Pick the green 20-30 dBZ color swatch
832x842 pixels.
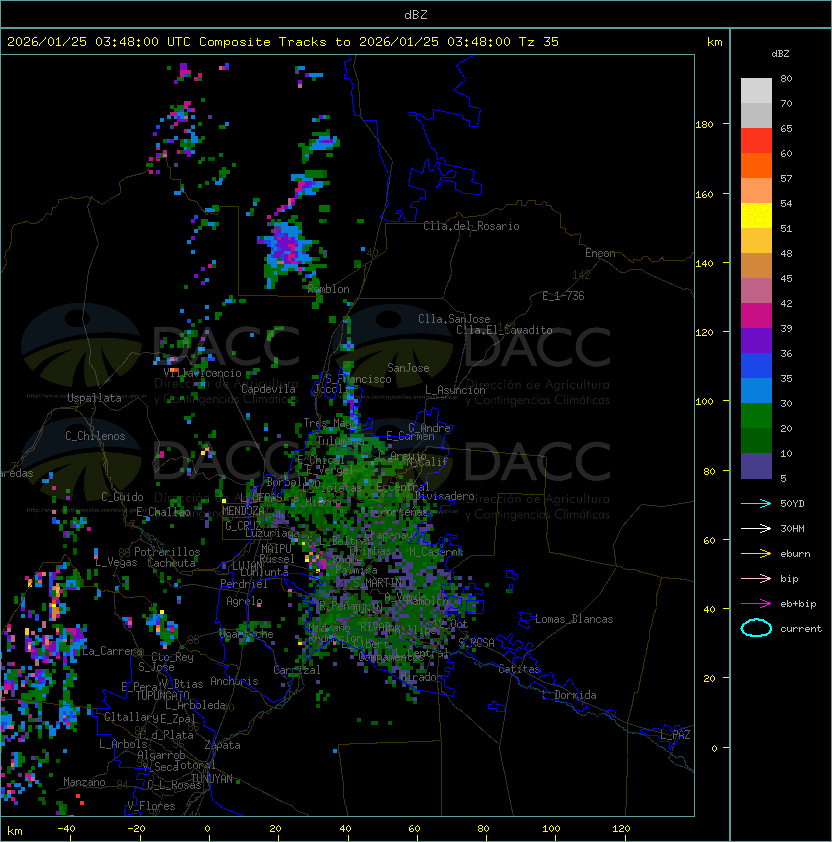(756, 416)
